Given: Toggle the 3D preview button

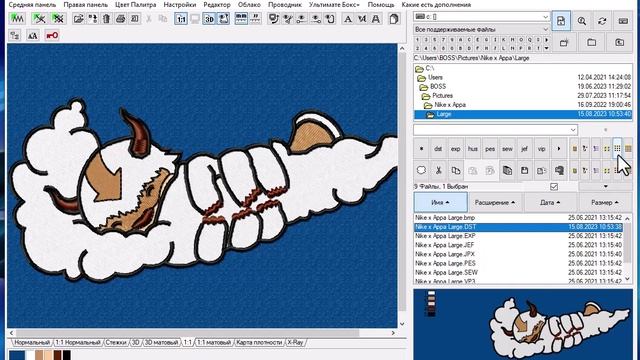Looking at the screenshot, I should 209,19.
